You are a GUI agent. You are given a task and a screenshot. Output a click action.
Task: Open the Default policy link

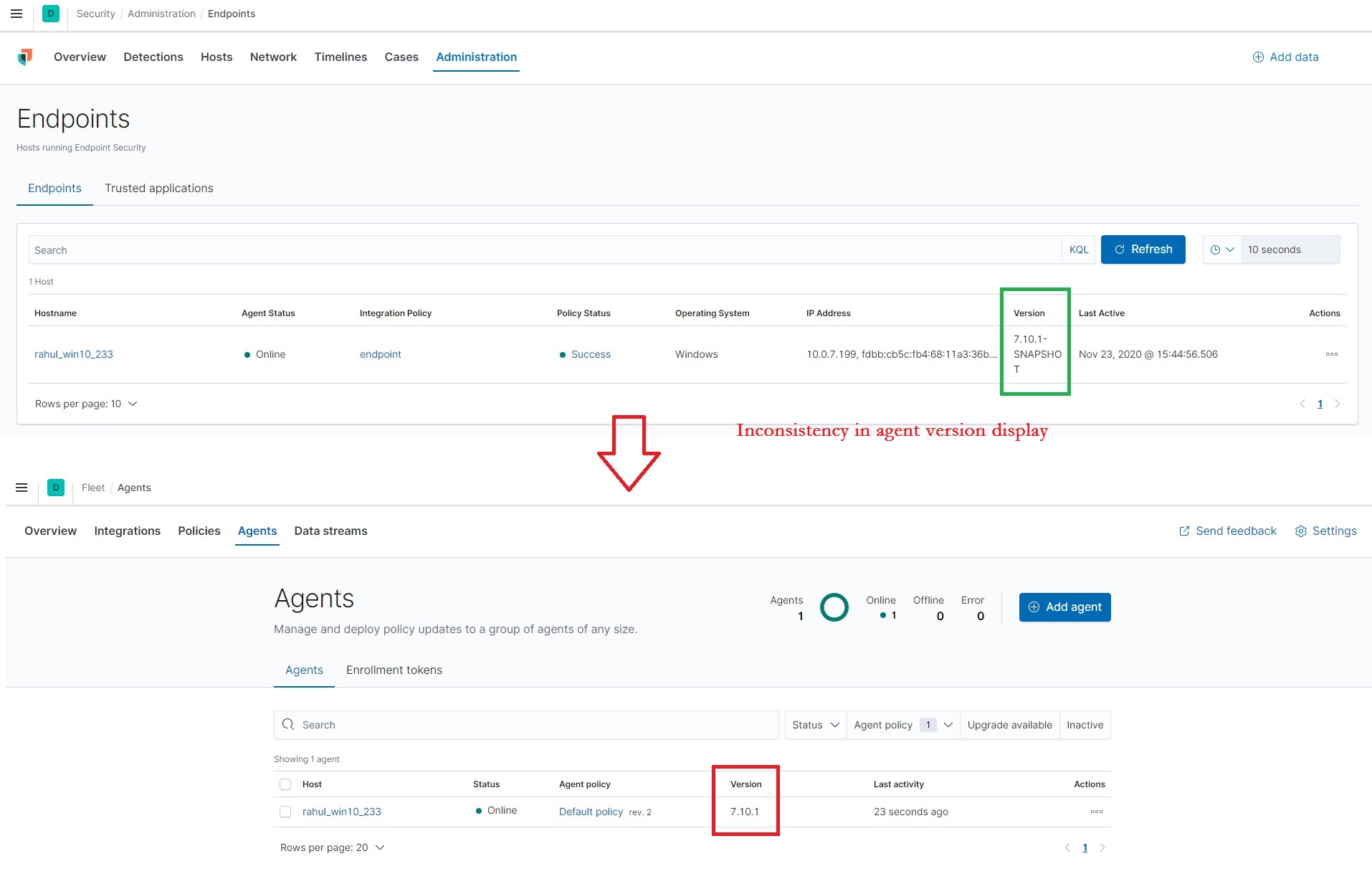590,811
